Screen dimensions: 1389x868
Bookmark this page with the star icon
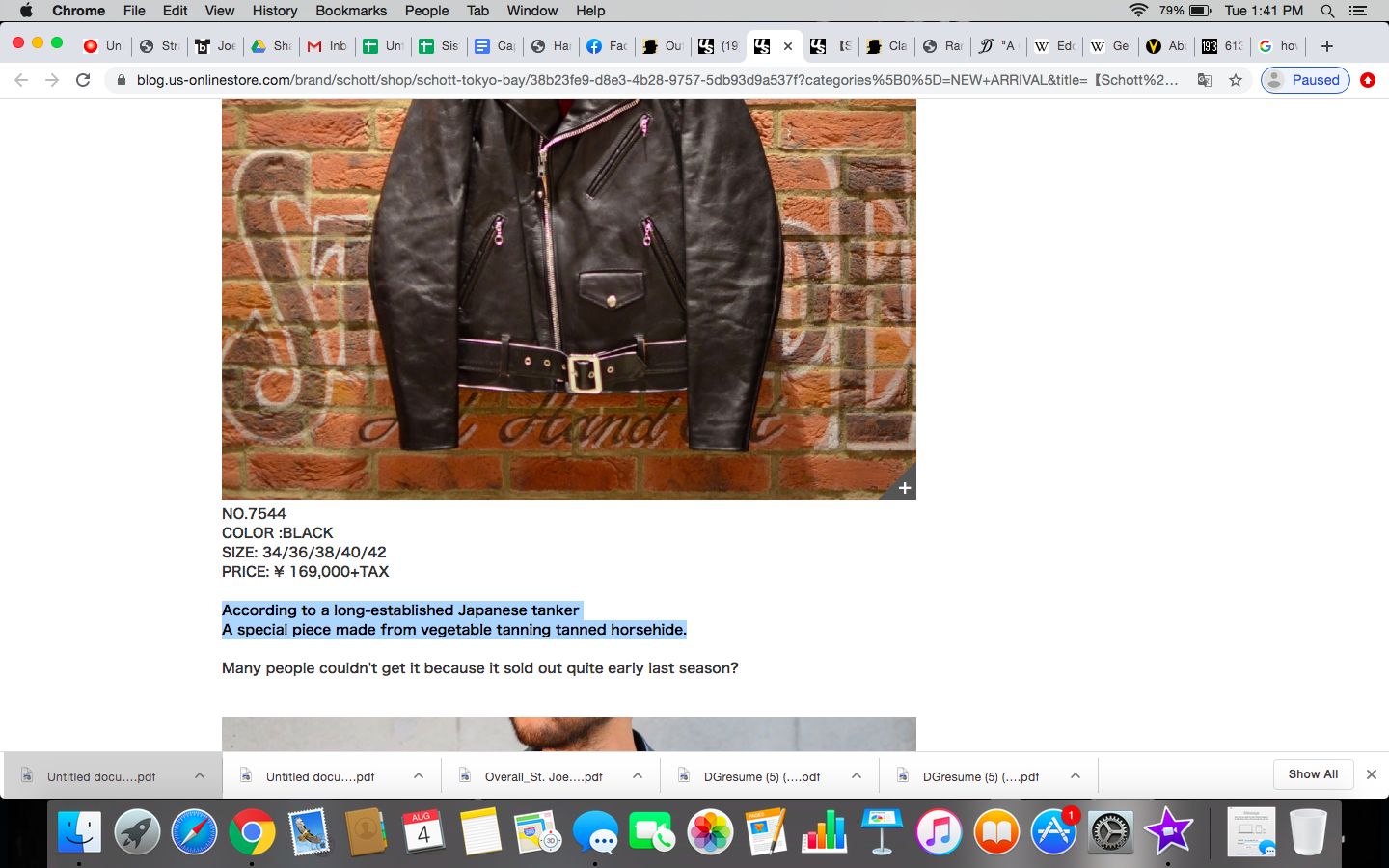click(1236, 80)
